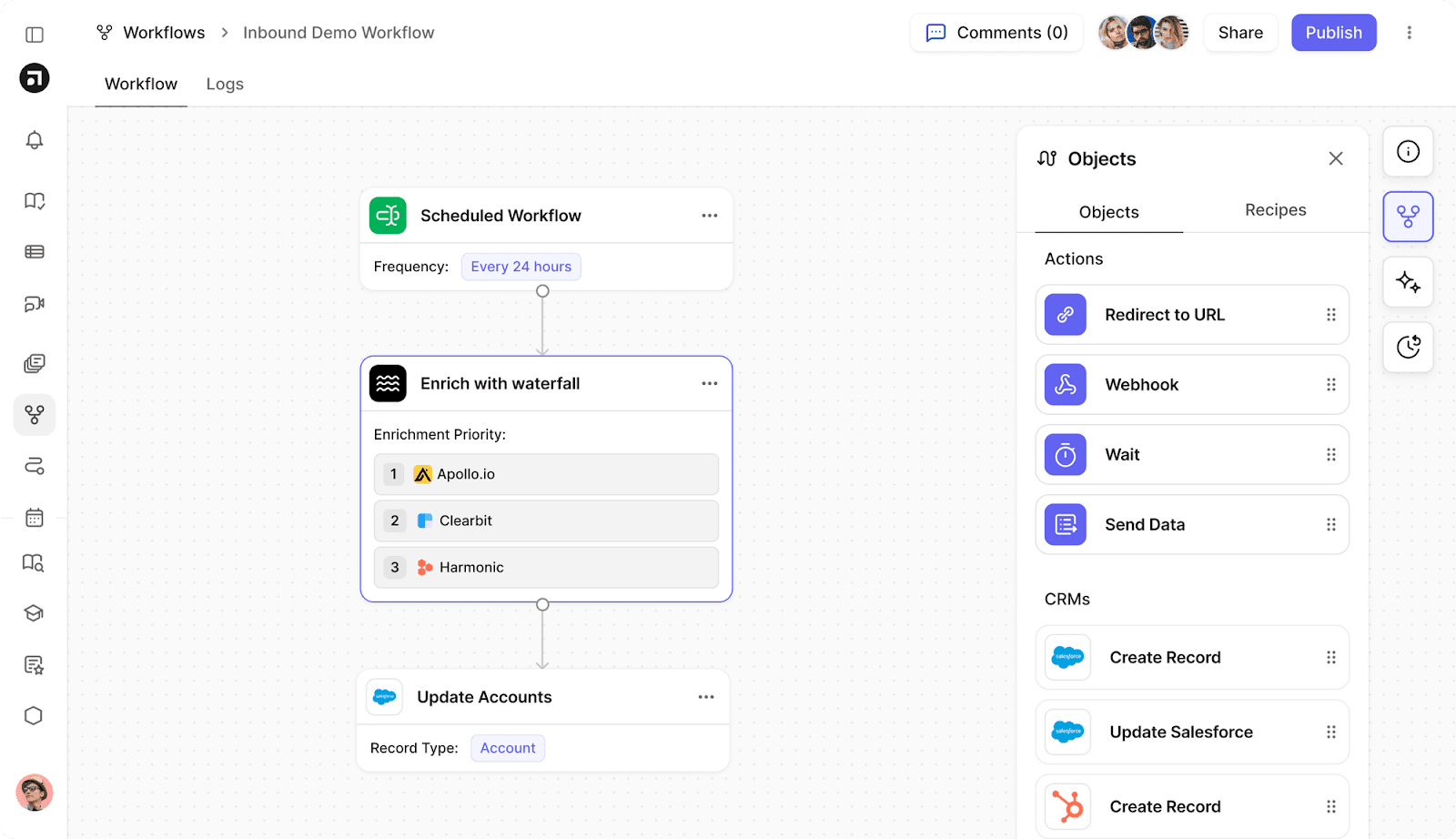Open user profile avatar in sidebar
Image resolution: width=1456 pixels, height=839 pixels.
point(35,793)
